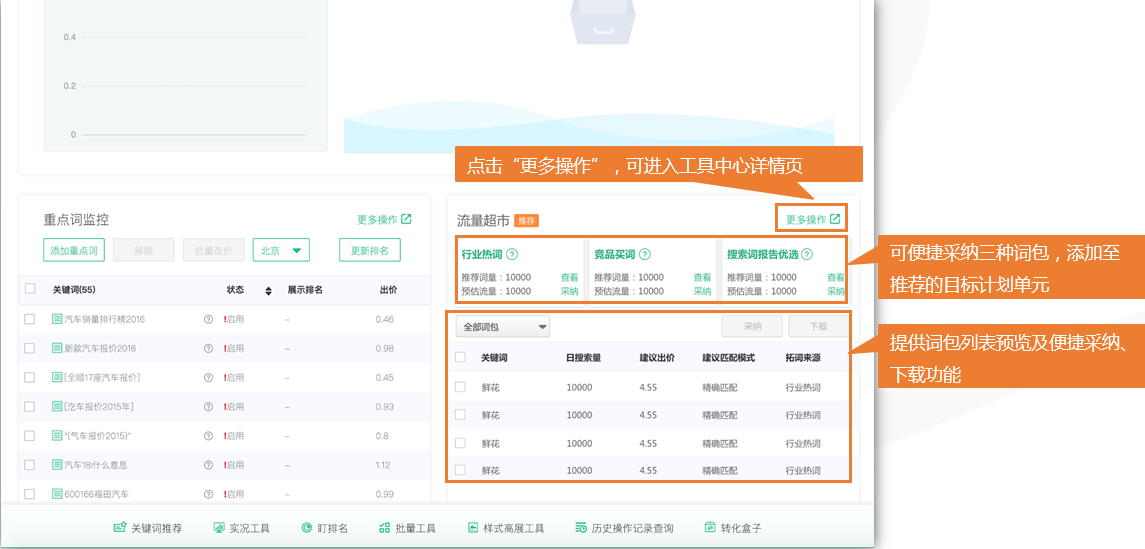Click the 启用 status for 新款汽车报价2016
Image resolution: width=1145 pixels, height=549 pixels.
pos(234,348)
